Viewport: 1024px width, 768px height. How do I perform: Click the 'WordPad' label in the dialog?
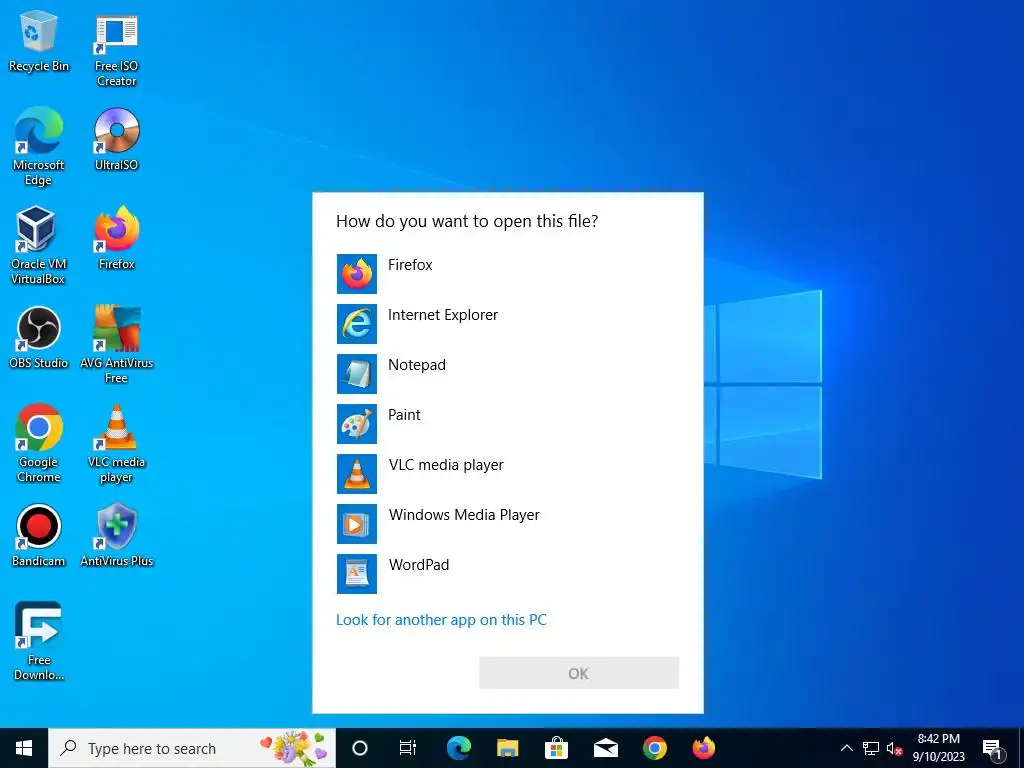419,565
